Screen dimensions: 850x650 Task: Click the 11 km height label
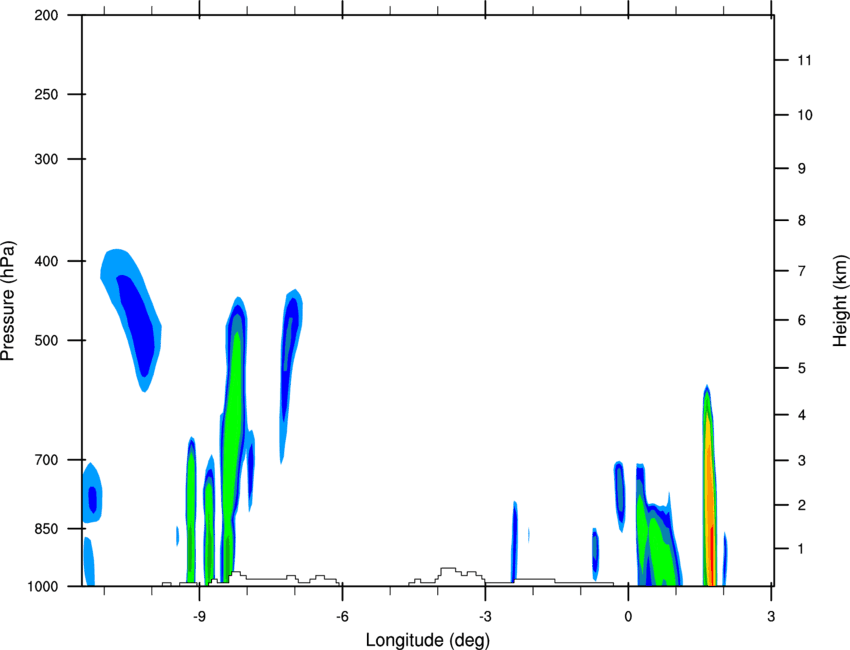click(804, 60)
